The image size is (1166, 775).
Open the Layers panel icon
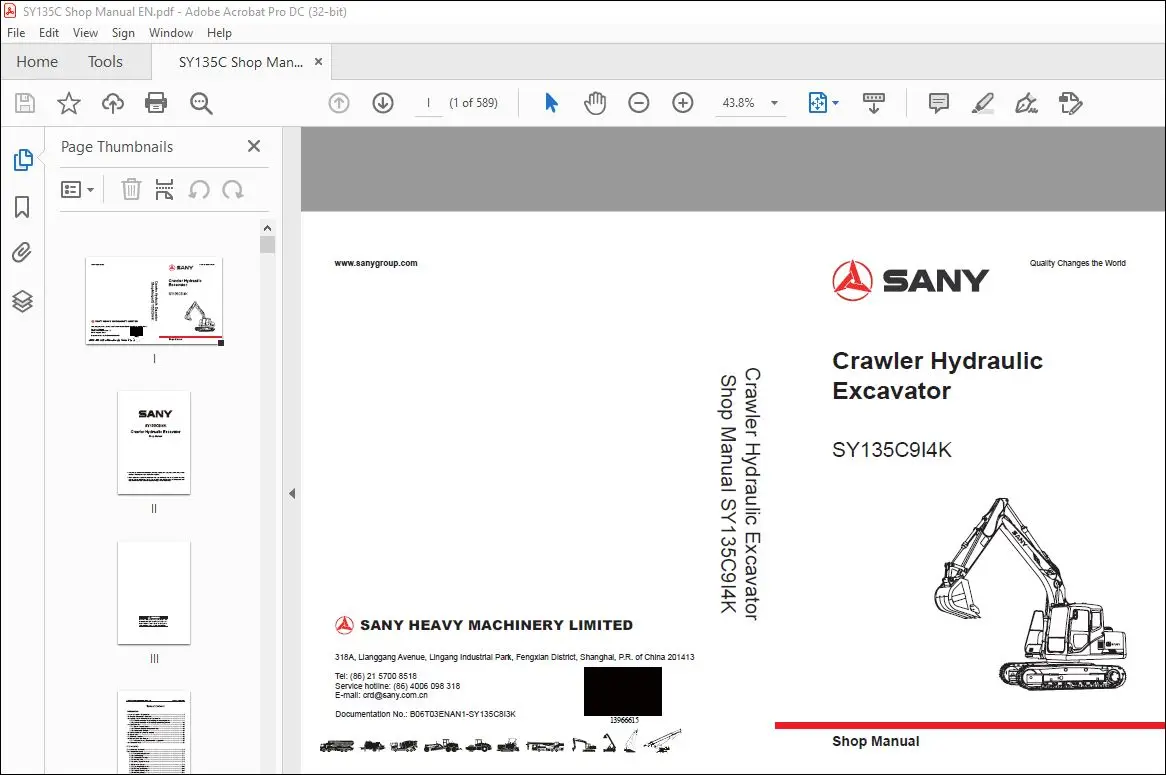22,300
